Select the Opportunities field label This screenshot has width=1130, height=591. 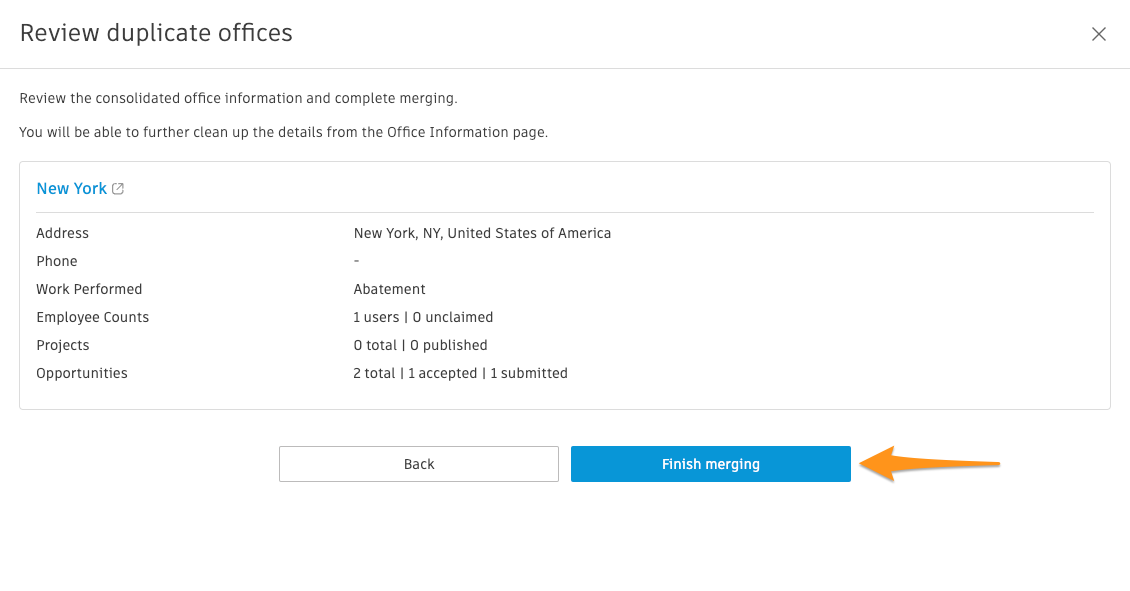82,373
